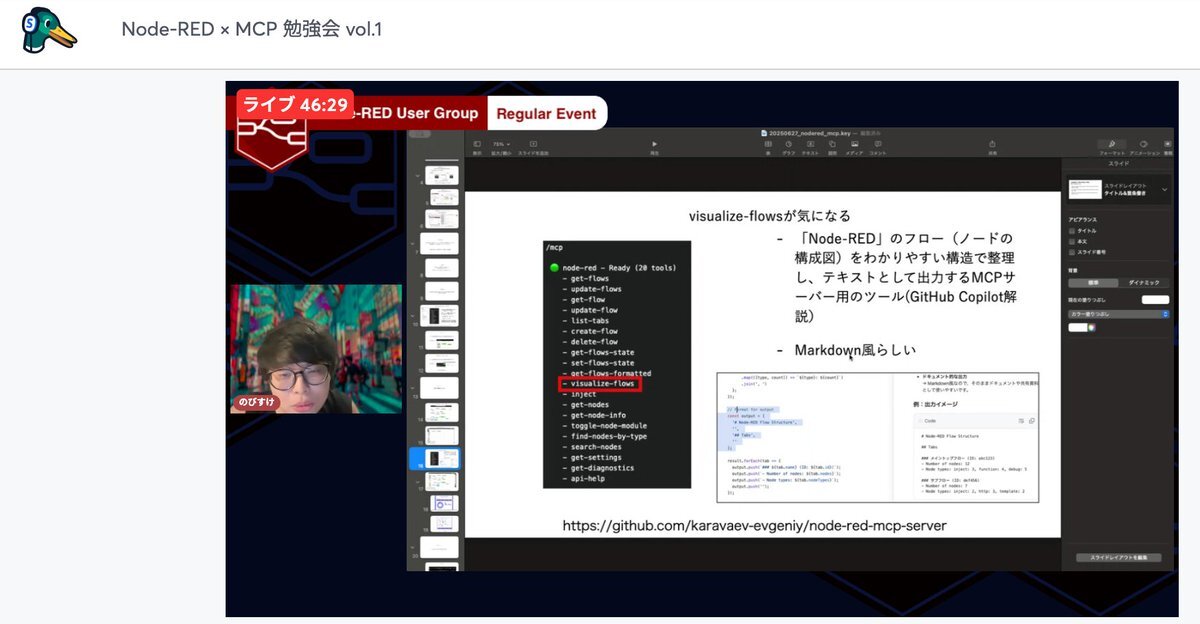Click the node-red-mcp-server GitHub URL on slide
Screen dimensions: 1200x624
754,525
